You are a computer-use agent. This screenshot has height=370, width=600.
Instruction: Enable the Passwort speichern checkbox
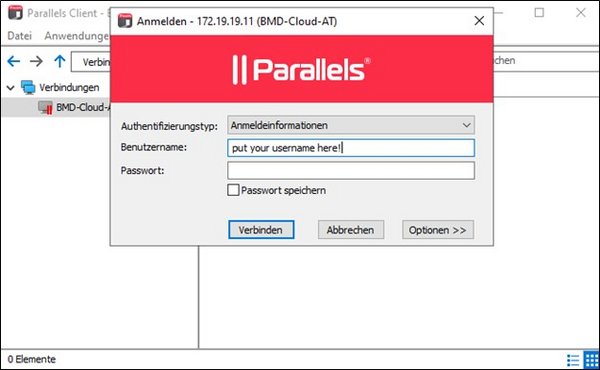233,190
